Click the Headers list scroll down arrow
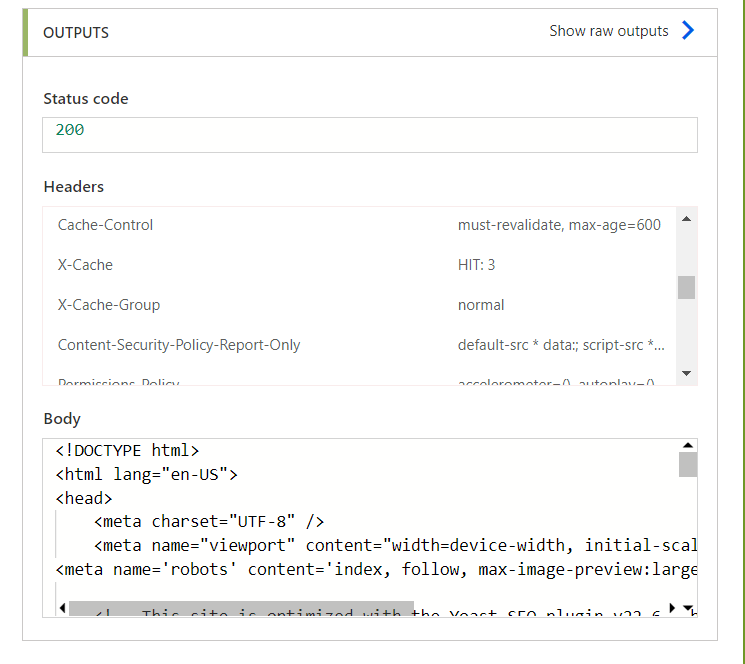Image resolution: width=745 pixels, height=664 pixels. click(686, 373)
